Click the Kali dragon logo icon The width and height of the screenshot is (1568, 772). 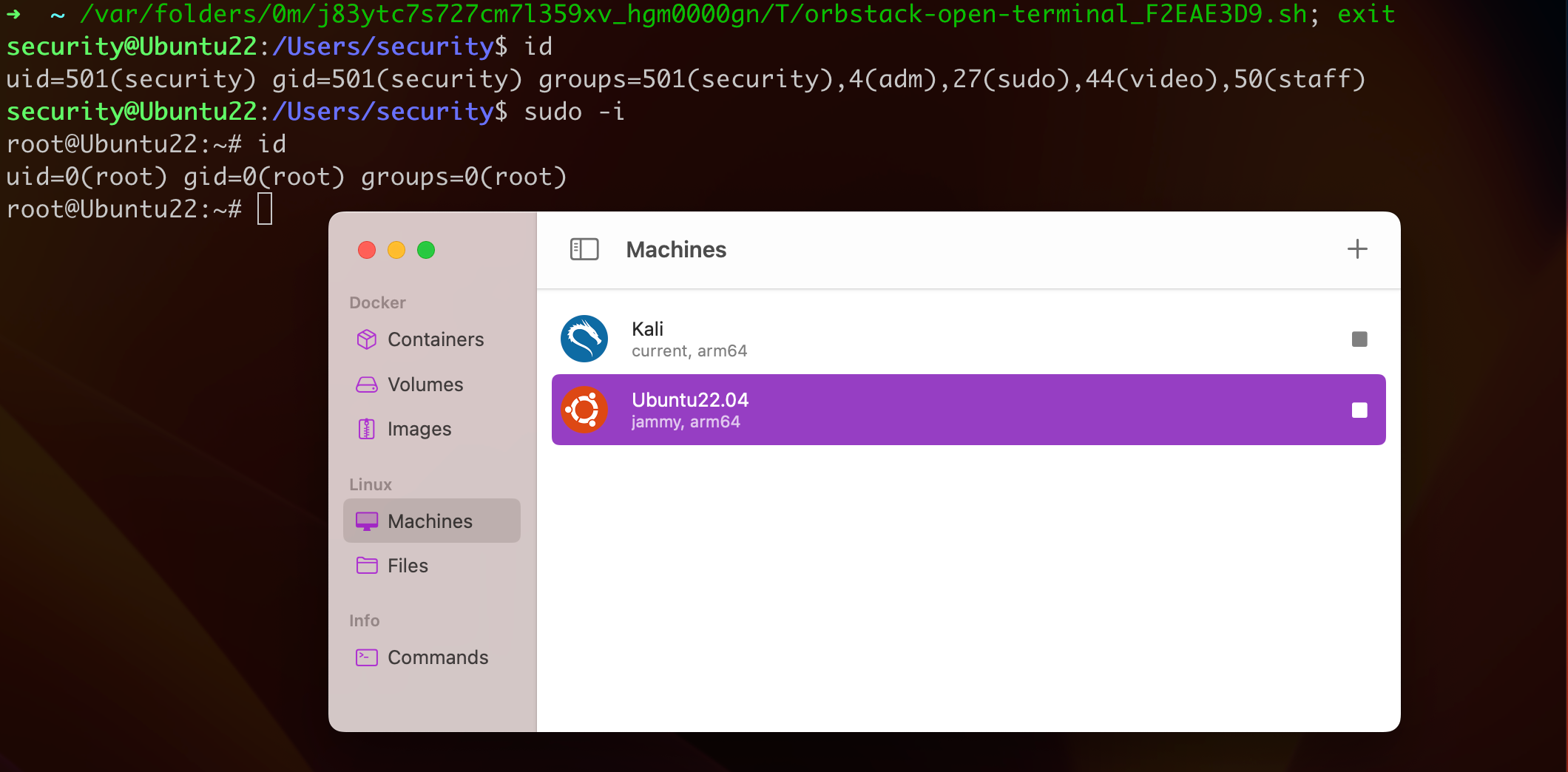(x=584, y=339)
